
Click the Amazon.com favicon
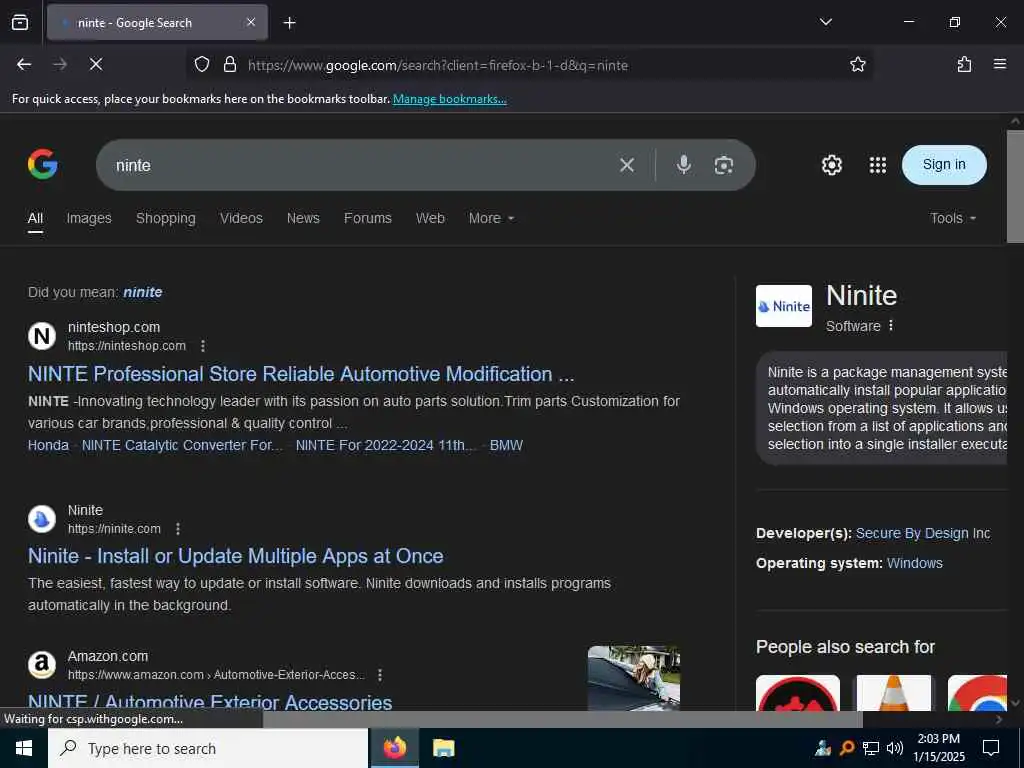[x=42, y=665]
